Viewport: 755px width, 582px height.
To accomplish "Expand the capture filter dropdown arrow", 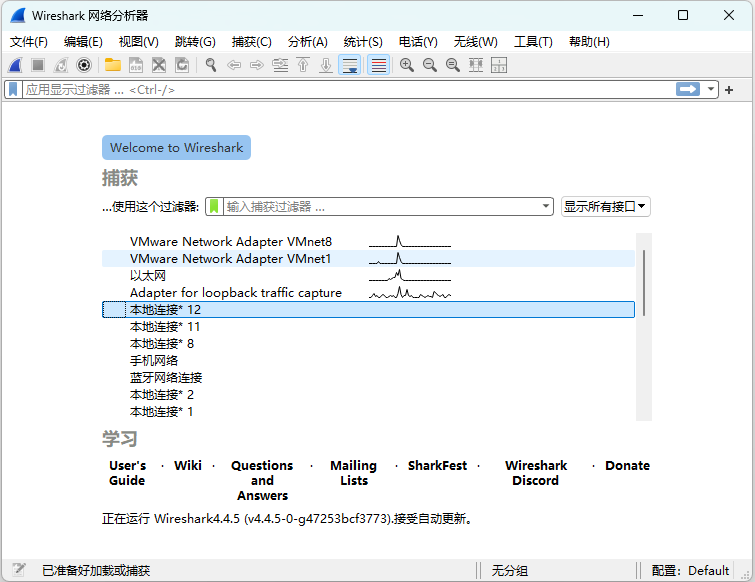I will (546, 207).
